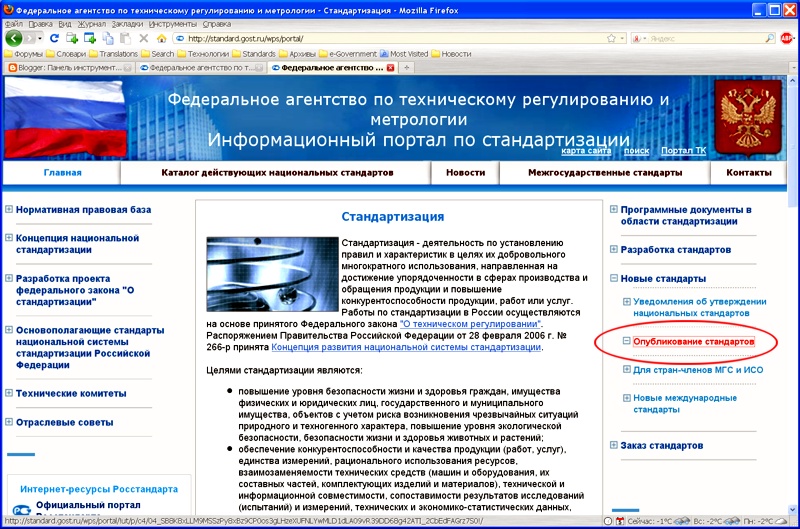Expand Заказ стандартов plus box
The image size is (800, 529).
click(x=614, y=445)
